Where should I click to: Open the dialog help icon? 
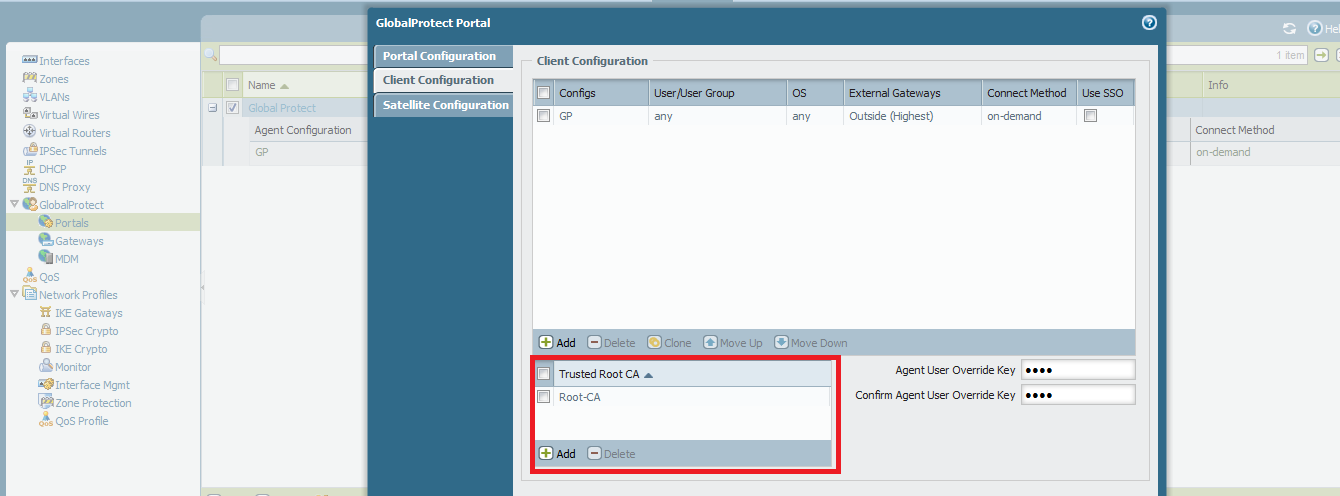[x=1149, y=23]
